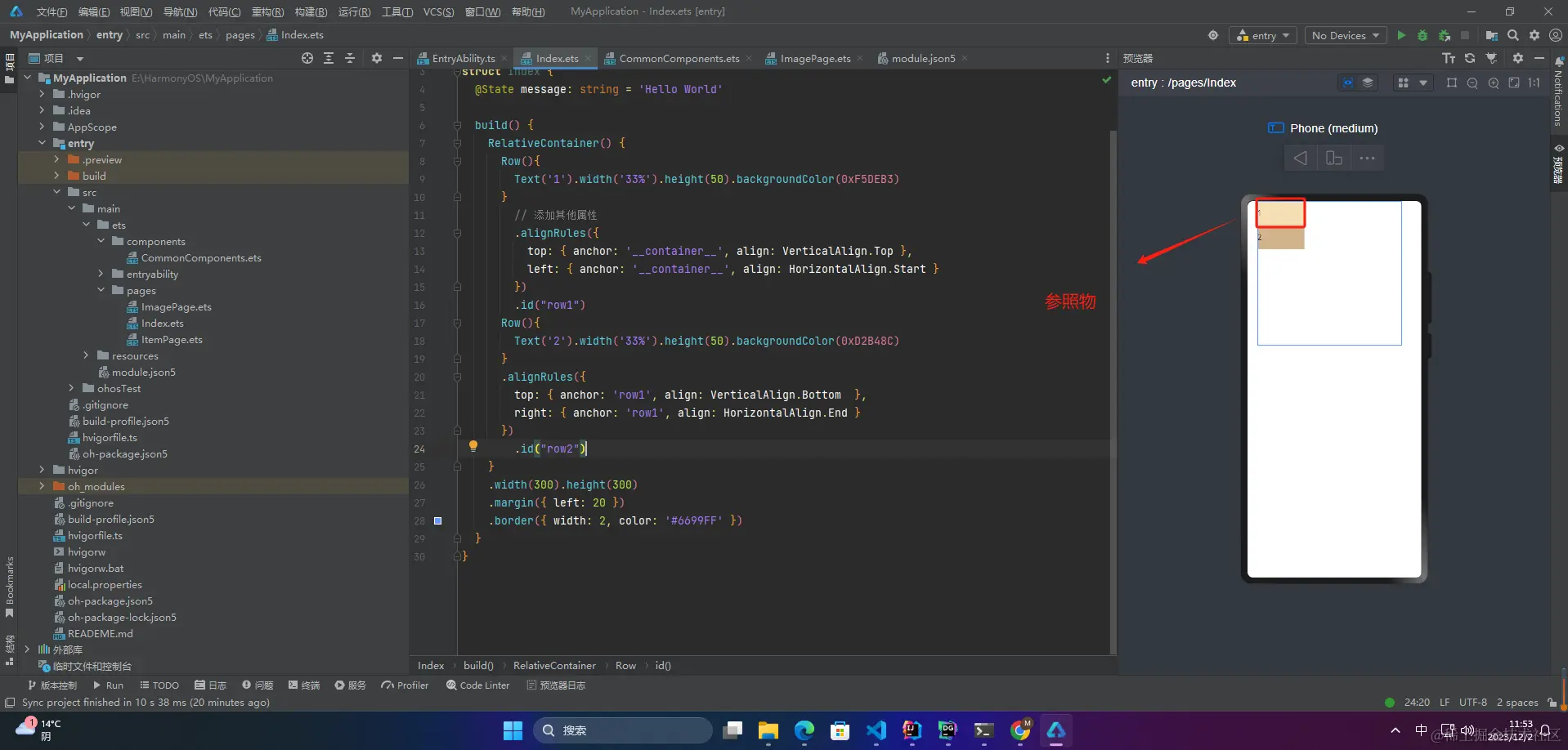Expand the .hvigor folder
The image size is (1568, 750).
click(x=43, y=94)
